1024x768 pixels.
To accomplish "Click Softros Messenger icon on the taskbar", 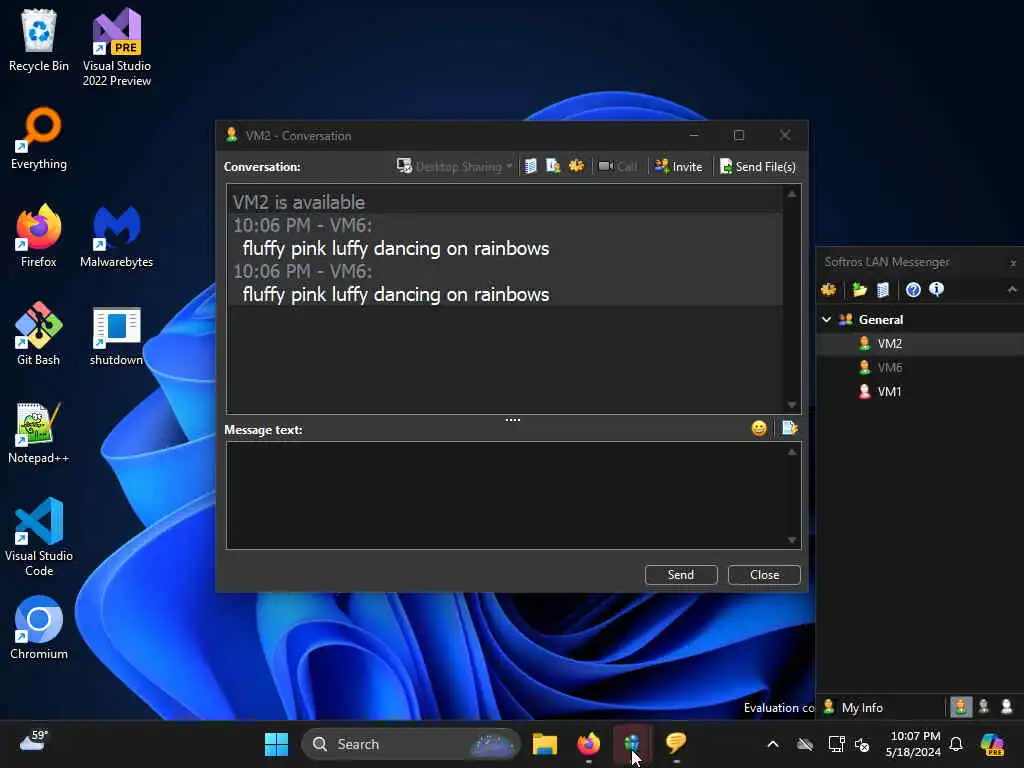I will [x=632, y=744].
